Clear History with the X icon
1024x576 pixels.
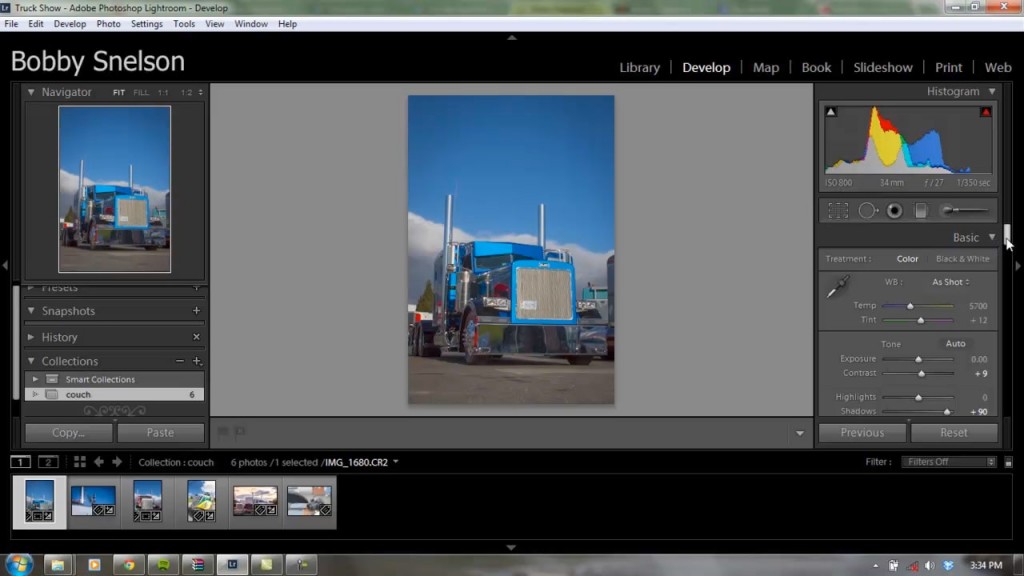(x=196, y=337)
